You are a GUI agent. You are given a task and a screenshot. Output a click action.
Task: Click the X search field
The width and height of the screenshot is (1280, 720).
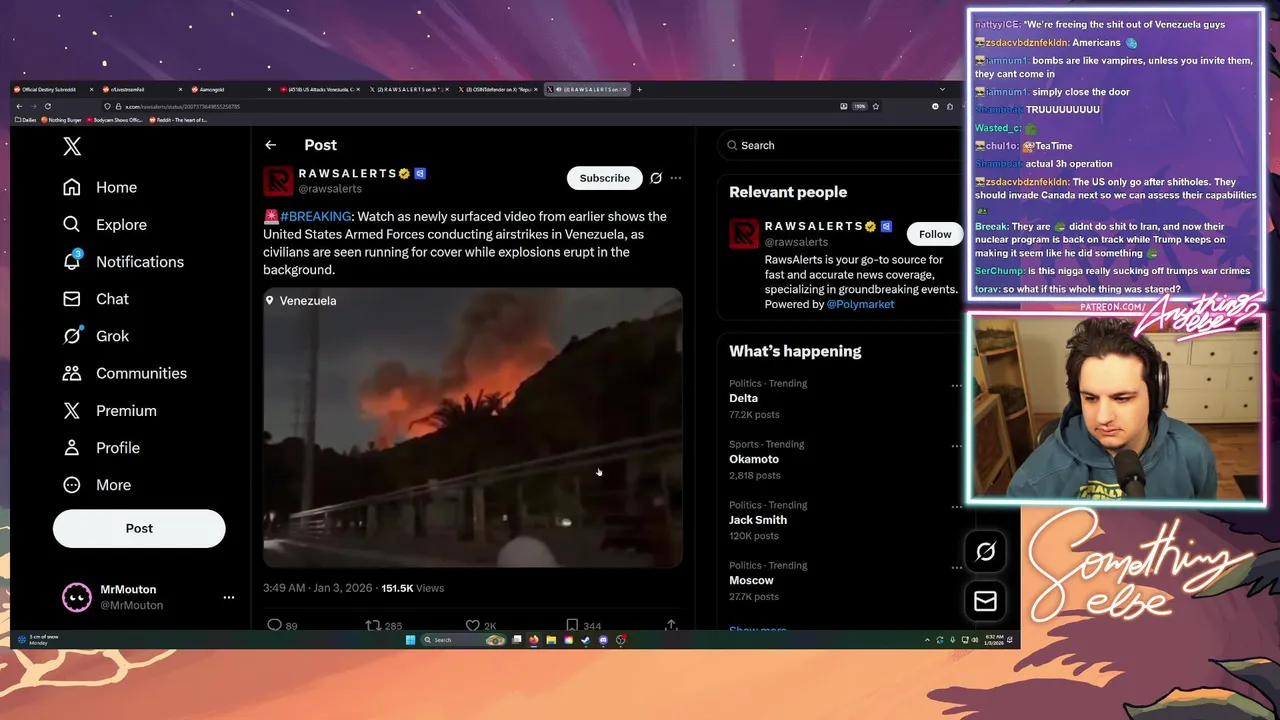pos(840,145)
